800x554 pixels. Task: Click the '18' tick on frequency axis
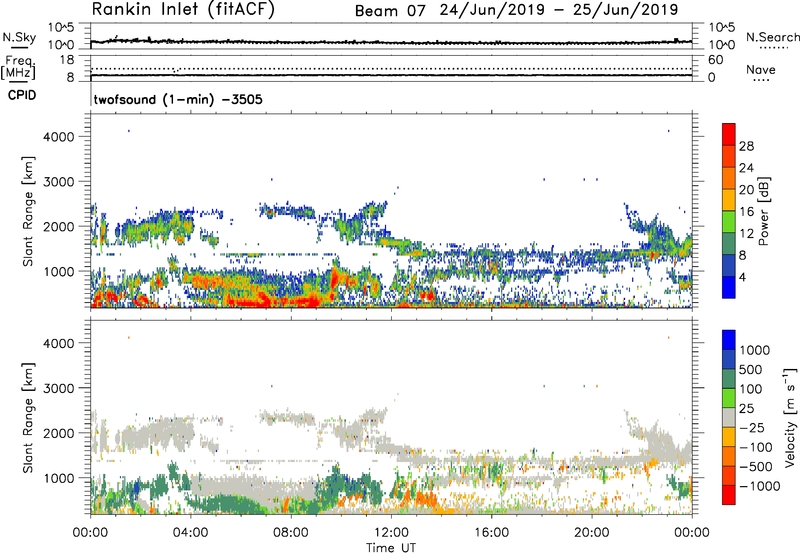66,60
